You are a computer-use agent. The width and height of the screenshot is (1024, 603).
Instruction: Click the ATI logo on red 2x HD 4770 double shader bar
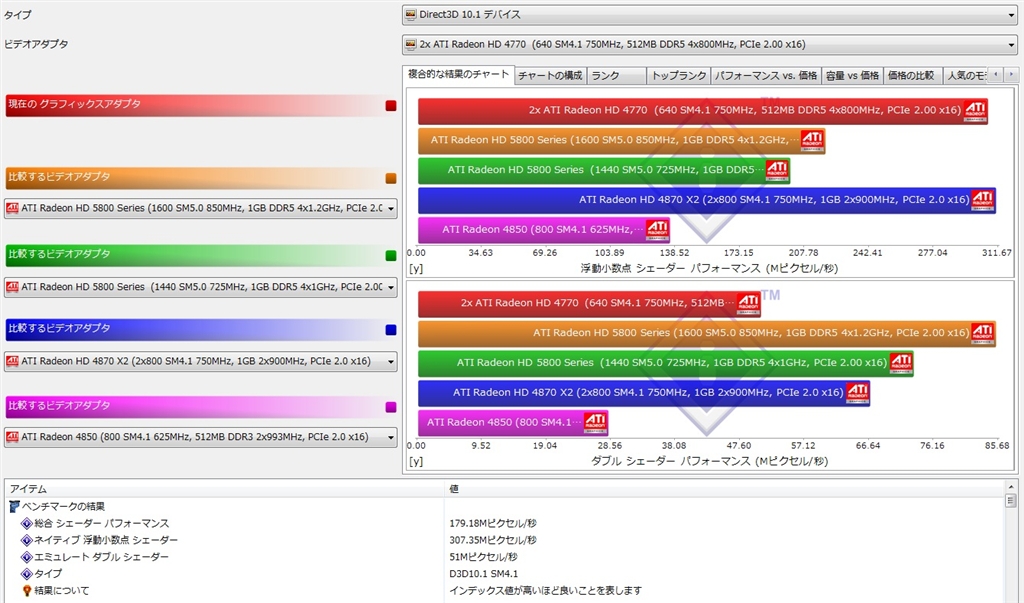[748, 303]
